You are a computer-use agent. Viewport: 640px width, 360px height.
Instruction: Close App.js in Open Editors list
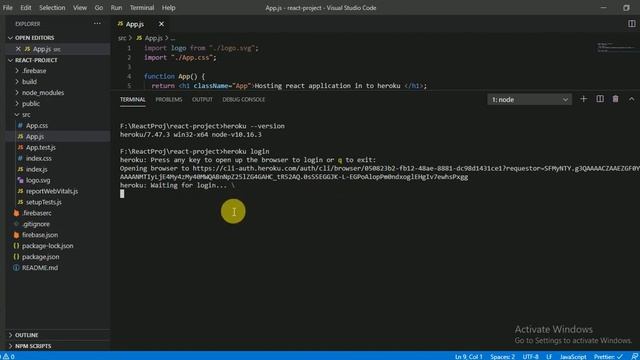(18, 49)
